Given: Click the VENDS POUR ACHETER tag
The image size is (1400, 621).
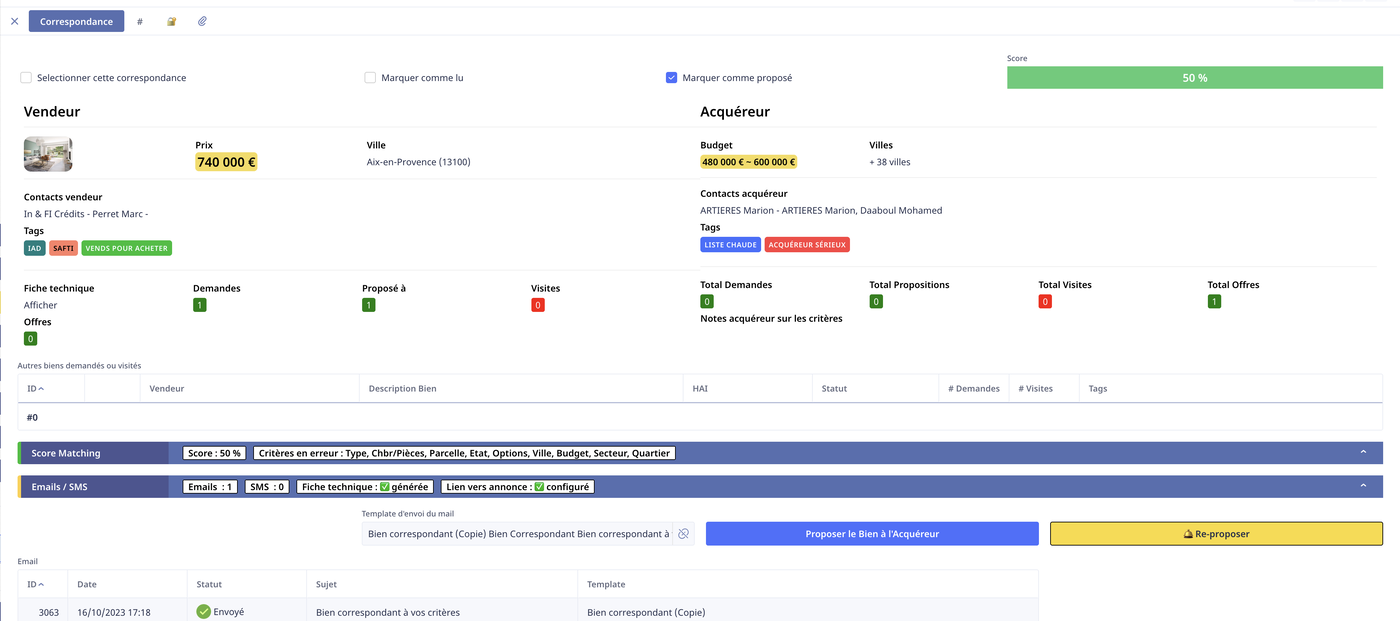Looking at the screenshot, I should 127,248.
